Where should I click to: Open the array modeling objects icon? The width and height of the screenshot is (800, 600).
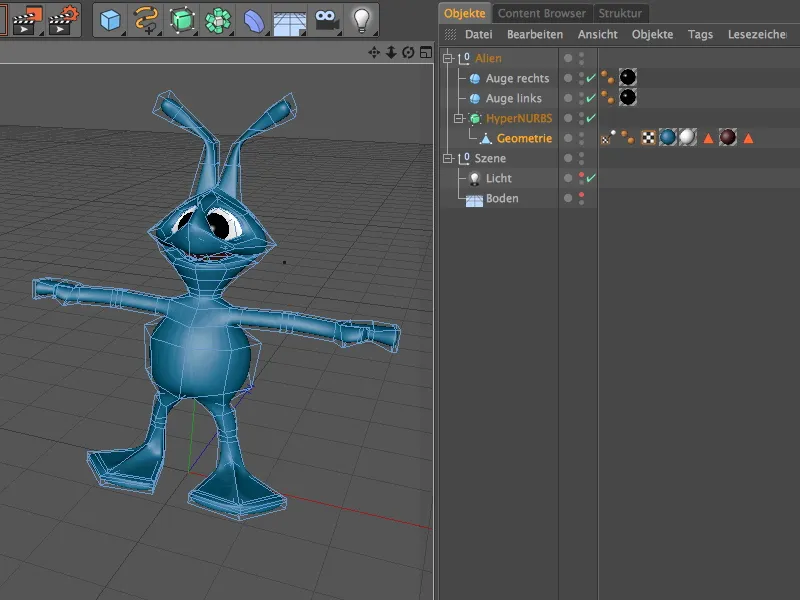tap(218, 20)
